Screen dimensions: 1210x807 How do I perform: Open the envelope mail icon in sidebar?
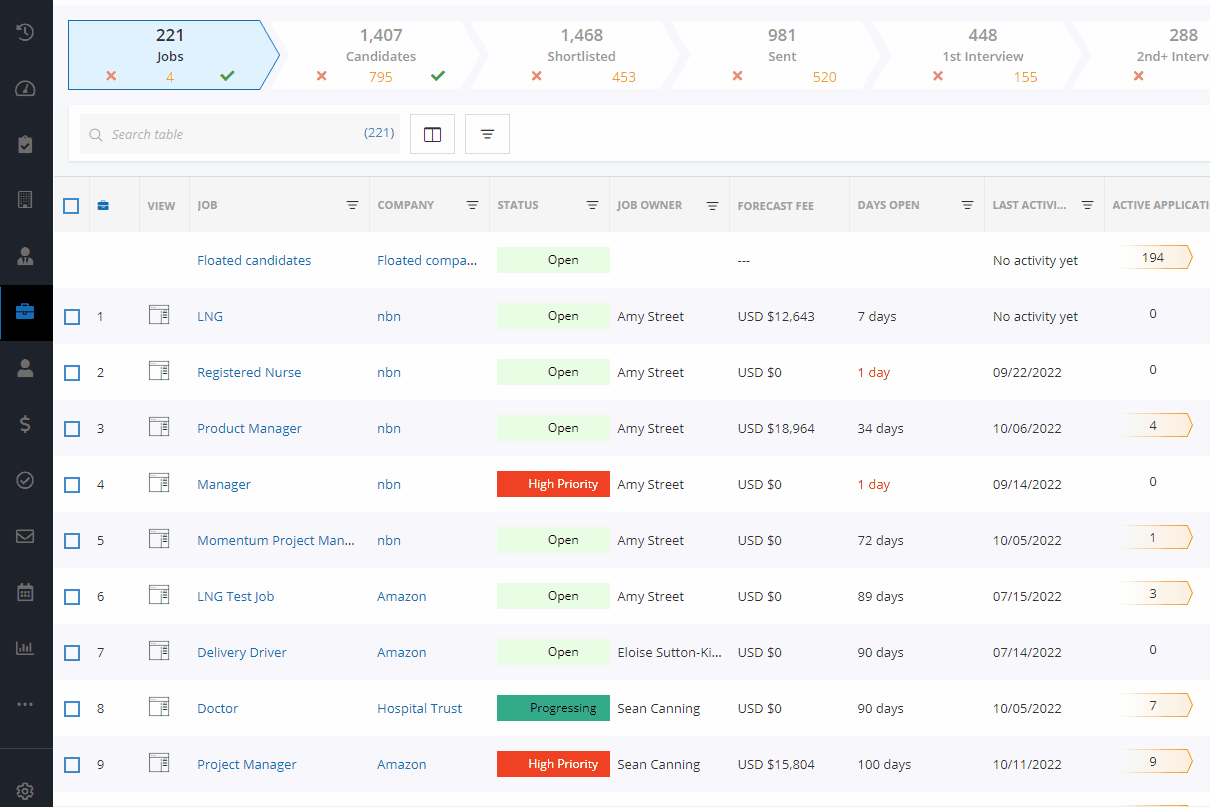tap(26, 536)
